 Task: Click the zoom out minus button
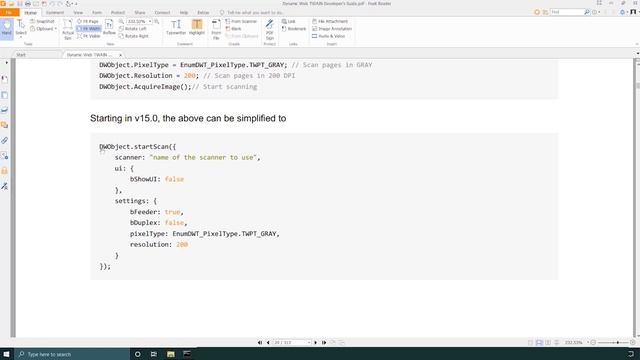pyautogui.click(x=593, y=342)
